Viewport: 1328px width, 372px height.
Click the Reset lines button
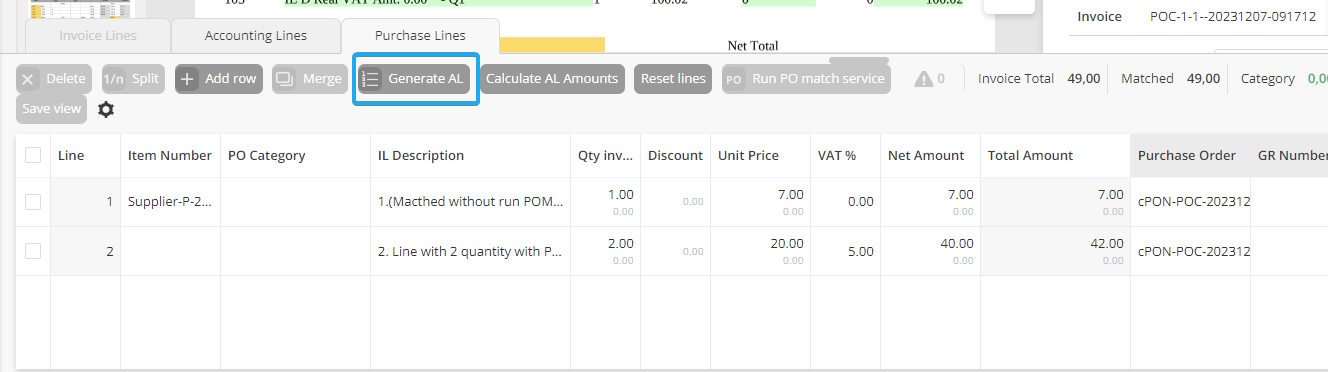(x=673, y=79)
